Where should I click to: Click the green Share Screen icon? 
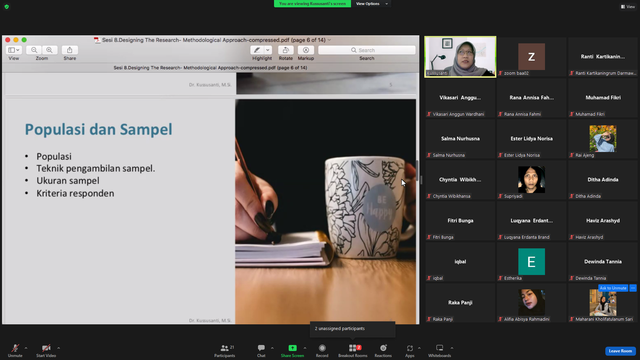(292, 348)
